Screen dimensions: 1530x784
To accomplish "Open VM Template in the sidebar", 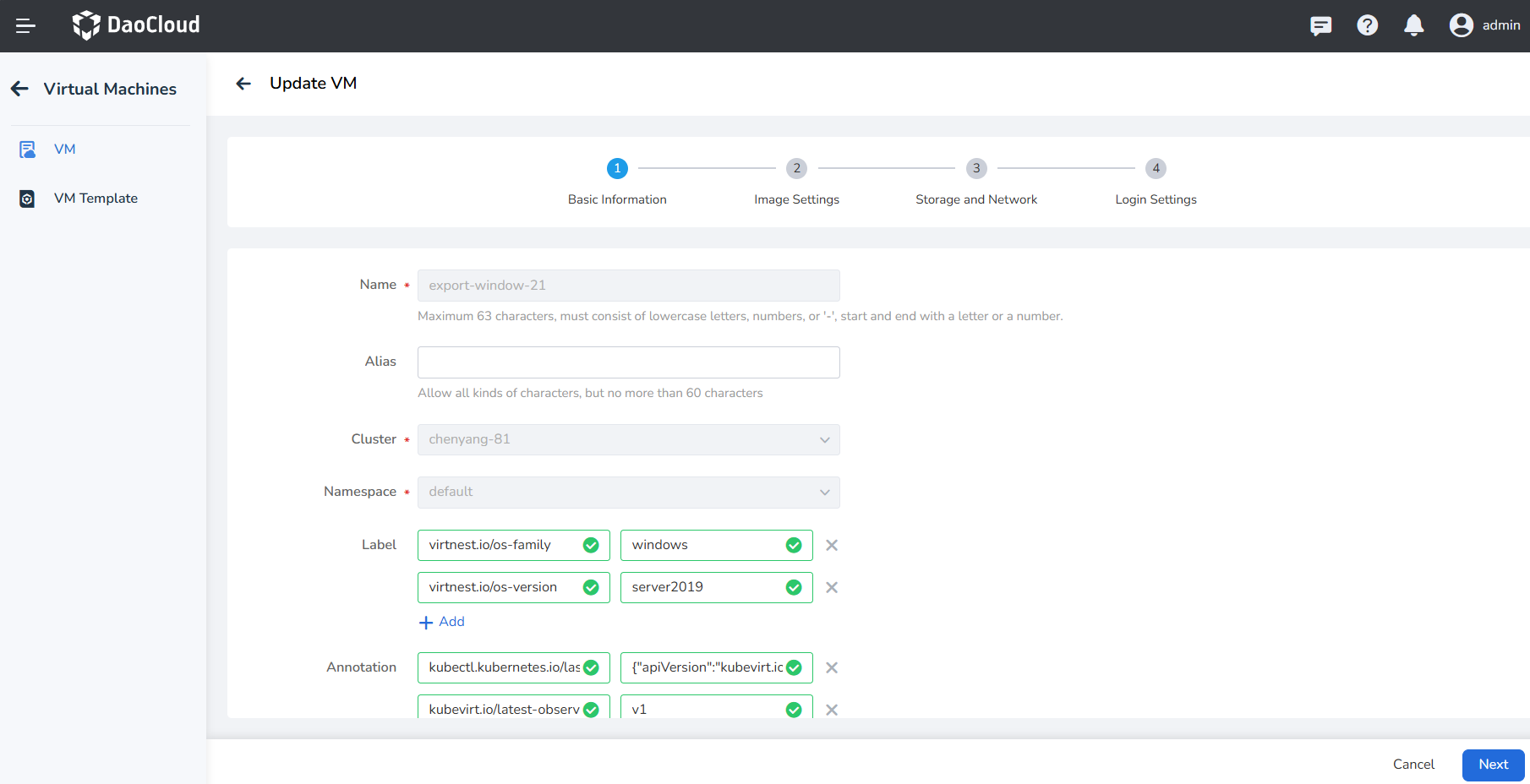I will tap(96, 199).
